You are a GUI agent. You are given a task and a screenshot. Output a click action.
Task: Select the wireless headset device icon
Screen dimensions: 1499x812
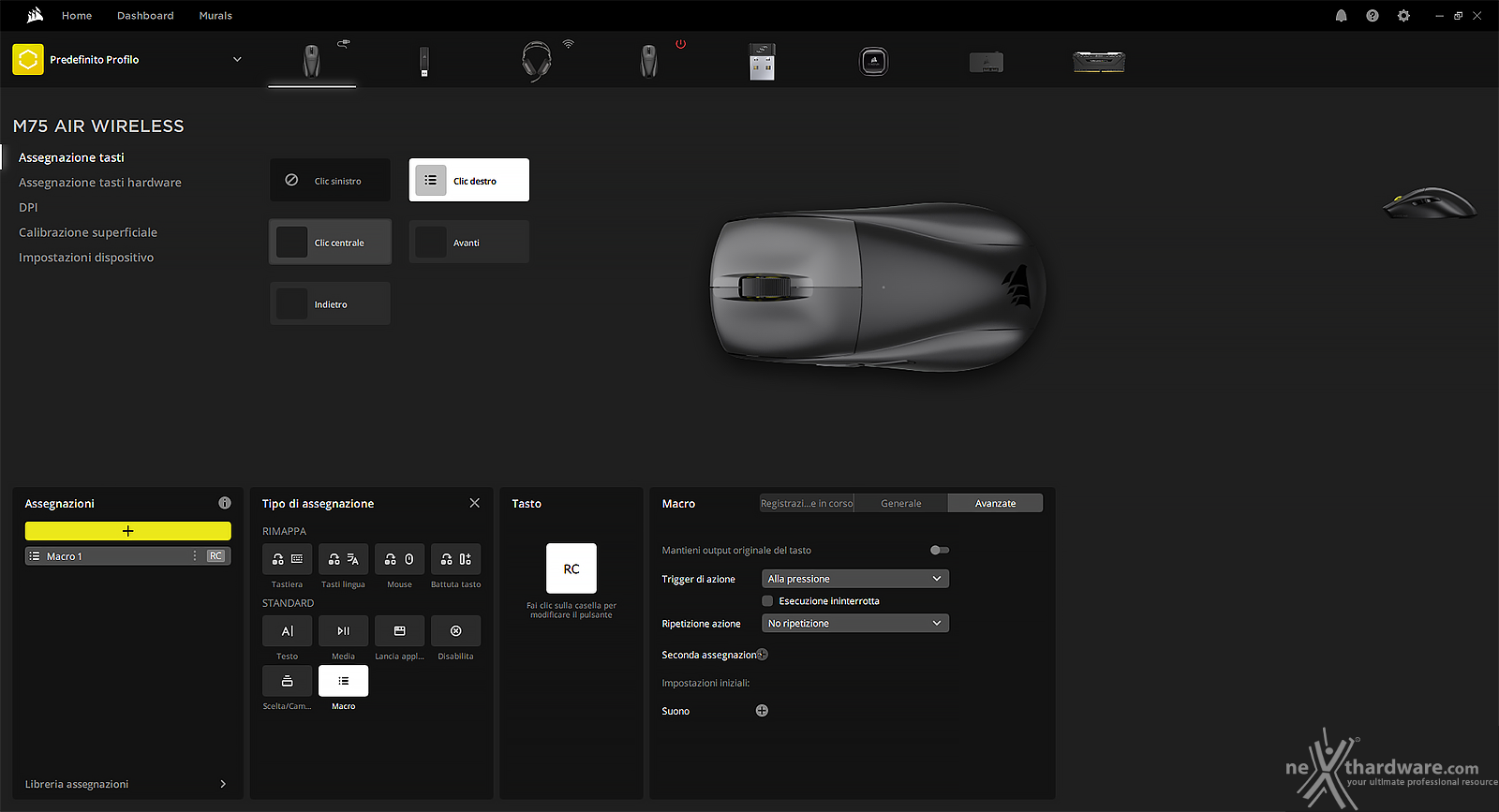537,61
